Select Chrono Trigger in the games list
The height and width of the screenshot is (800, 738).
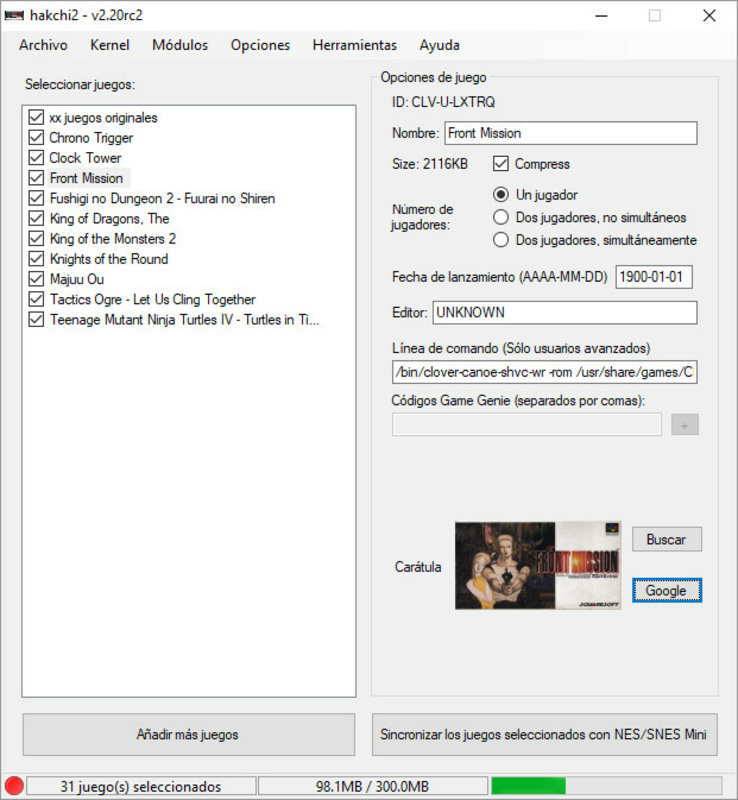pyautogui.click(x=91, y=138)
